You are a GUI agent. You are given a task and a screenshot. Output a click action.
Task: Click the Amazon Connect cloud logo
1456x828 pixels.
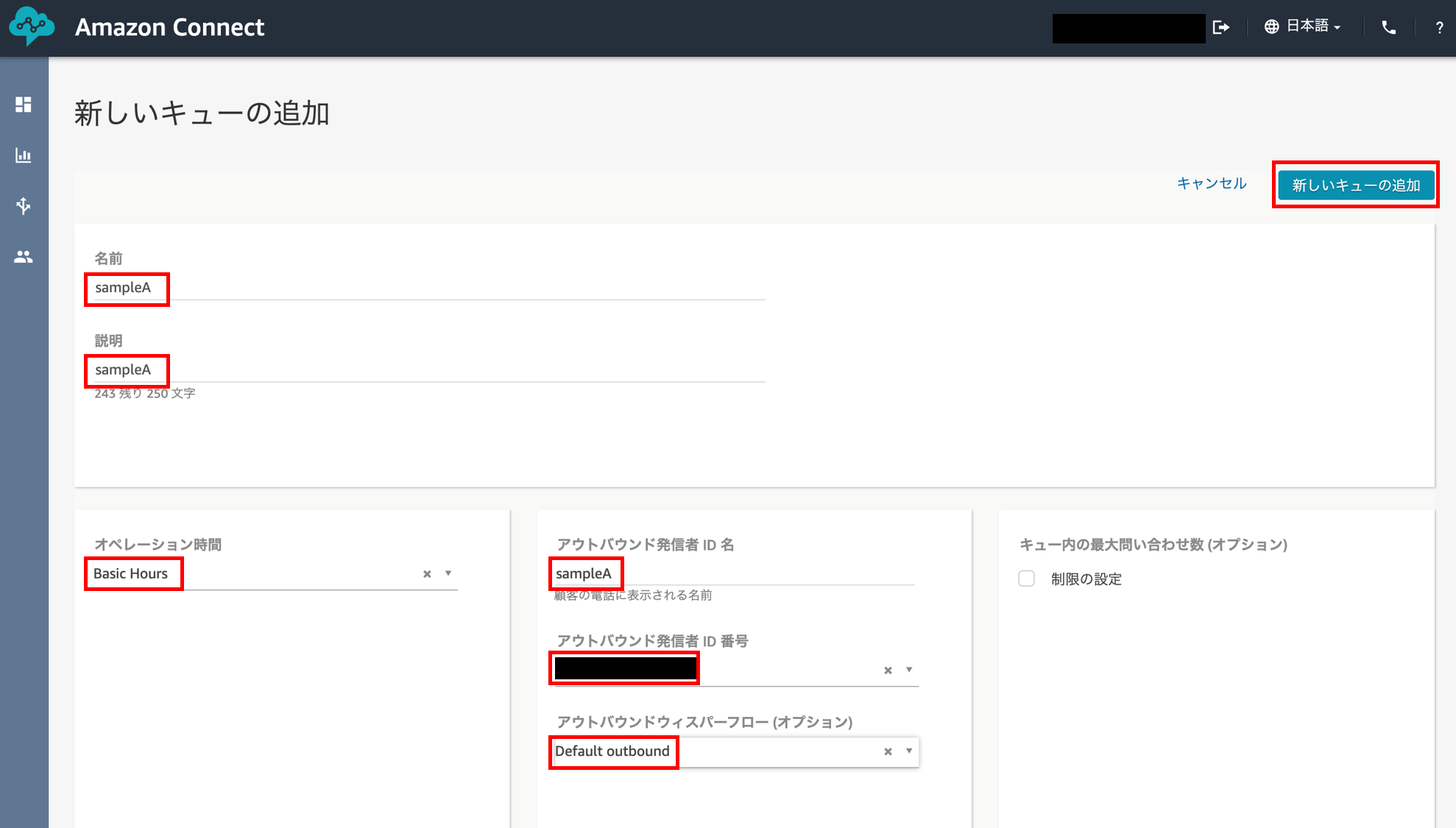[32, 26]
